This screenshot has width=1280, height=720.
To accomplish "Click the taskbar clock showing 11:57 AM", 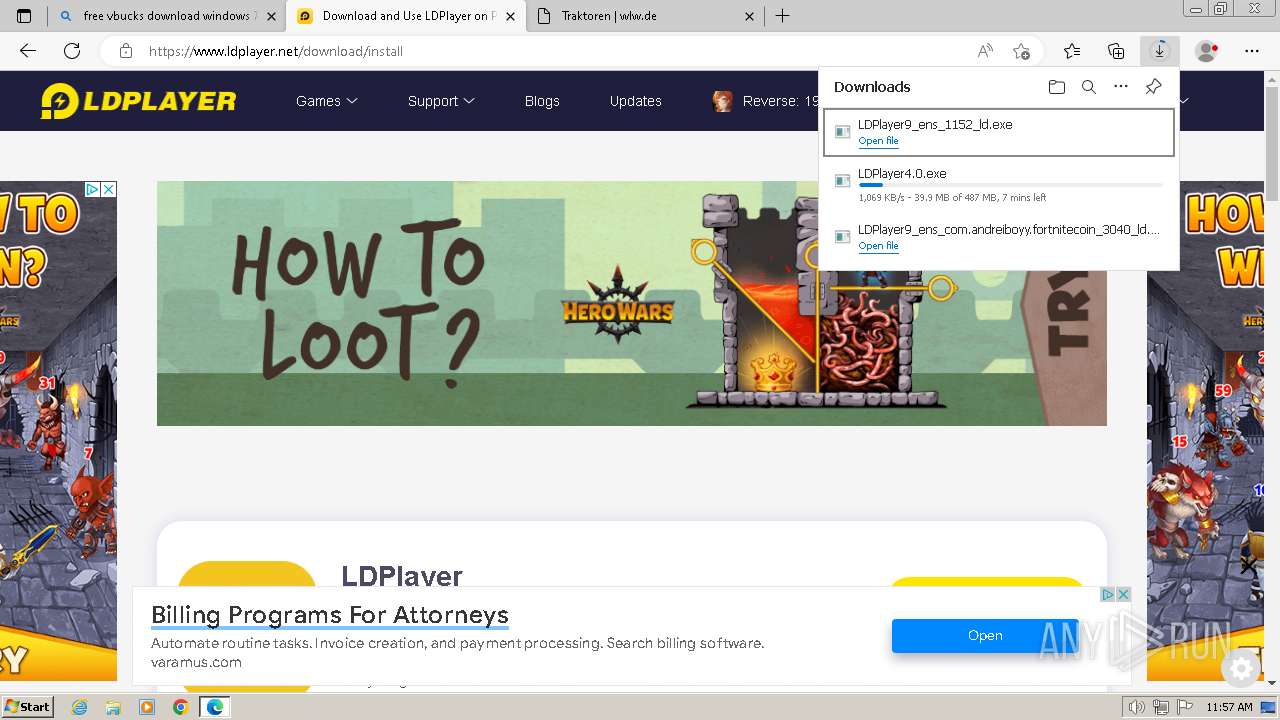I will coord(1229,707).
